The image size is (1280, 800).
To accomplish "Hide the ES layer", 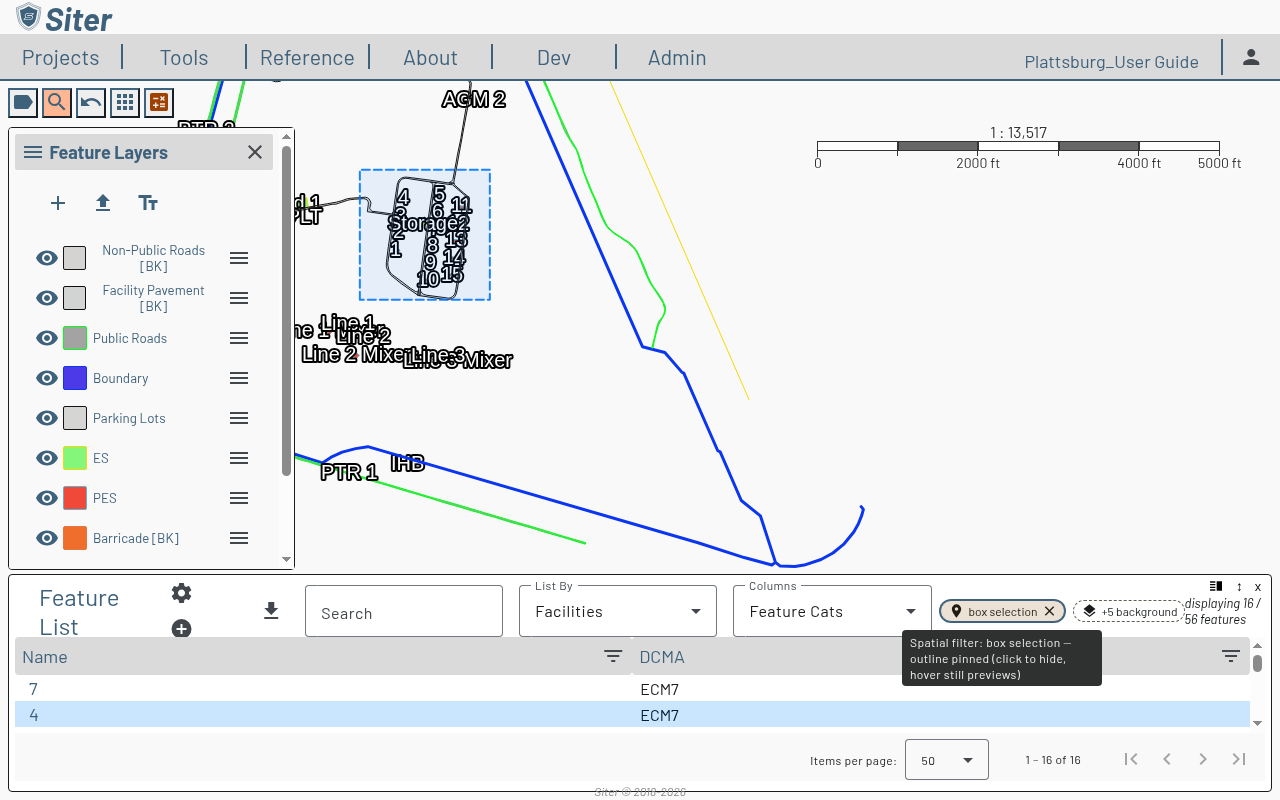I will [x=47, y=458].
